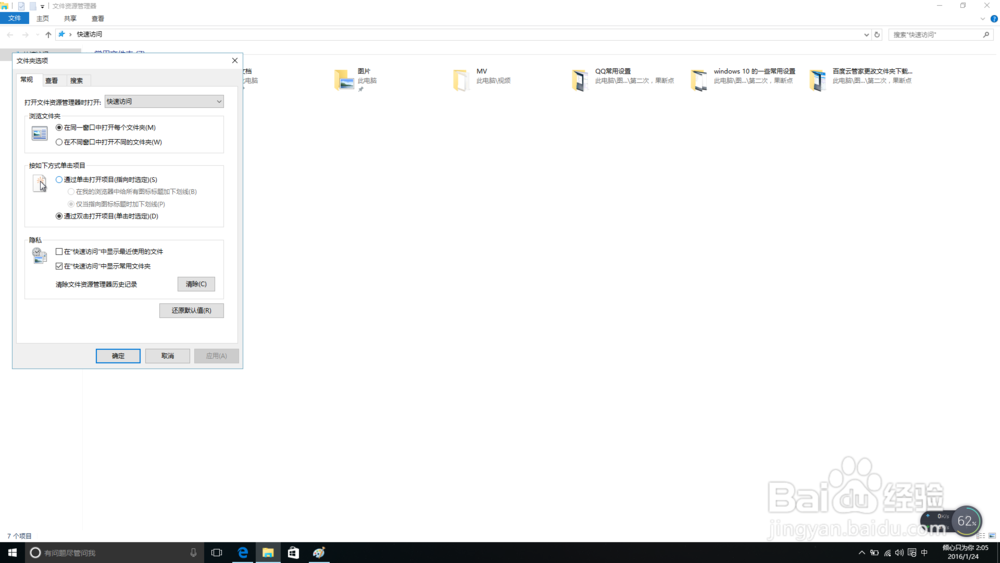This screenshot has width=1000, height=563.
Task: Click the 取消 button
Action: click(167, 356)
